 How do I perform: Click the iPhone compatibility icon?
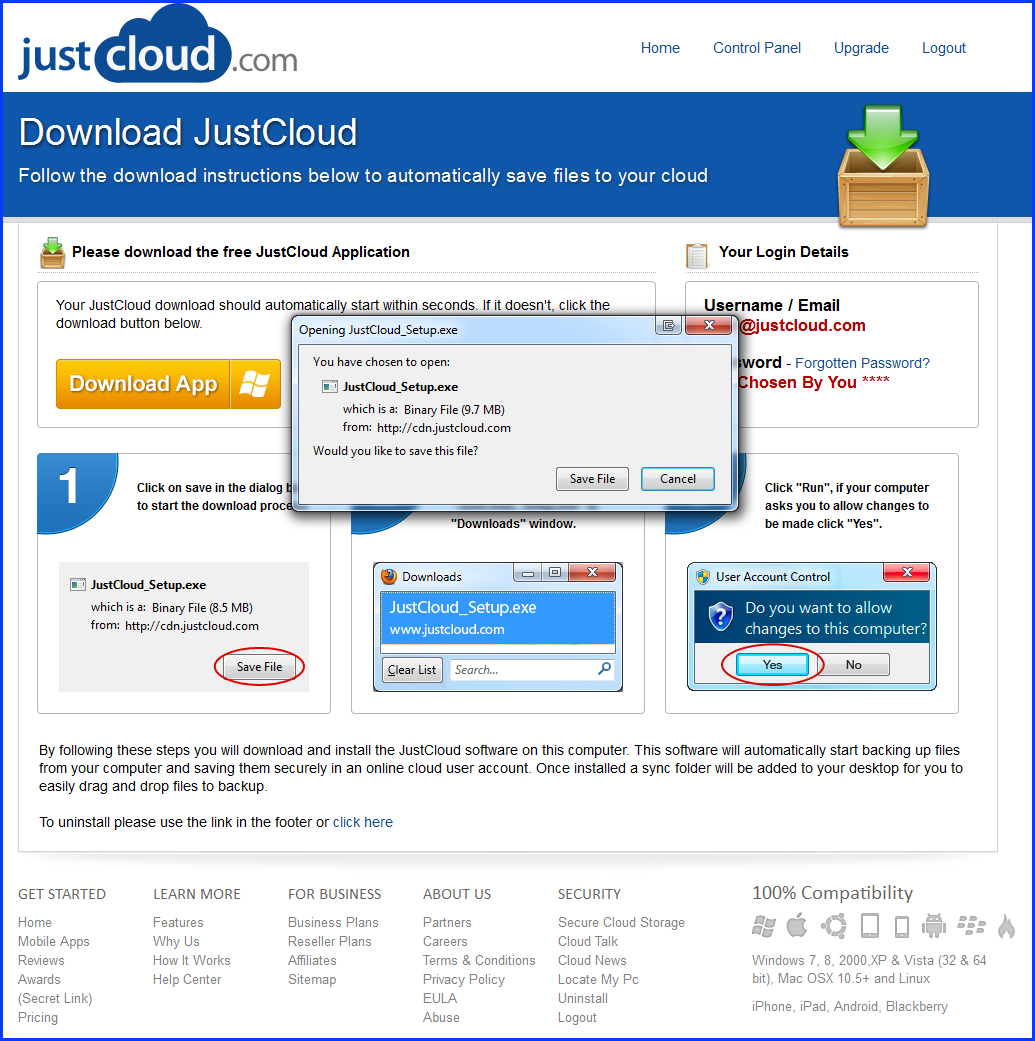click(902, 926)
